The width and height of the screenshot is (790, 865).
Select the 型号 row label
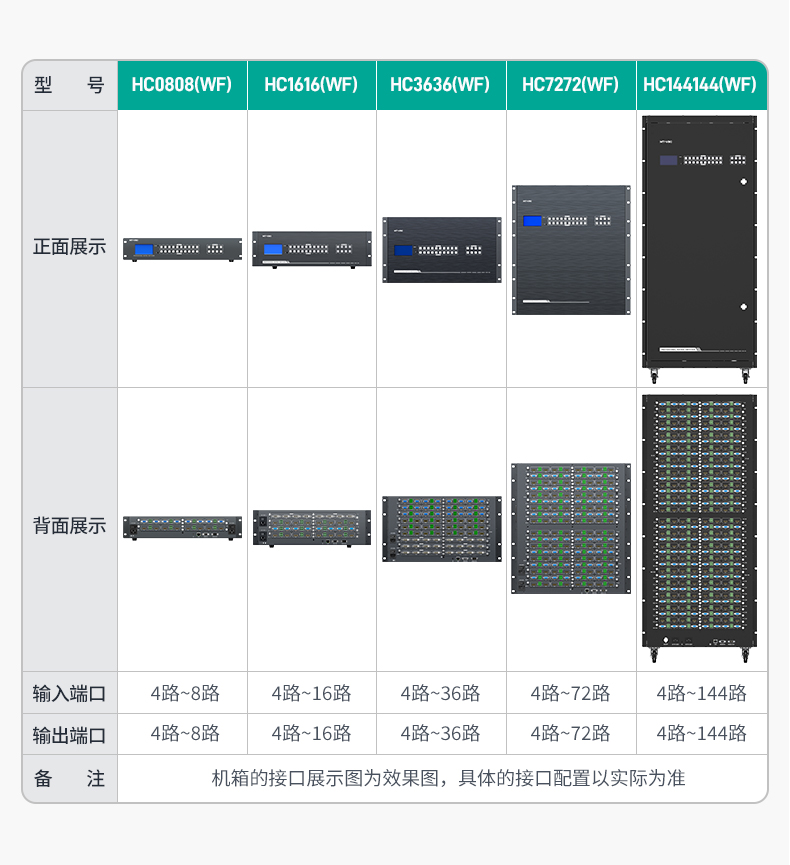click(x=70, y=86)
